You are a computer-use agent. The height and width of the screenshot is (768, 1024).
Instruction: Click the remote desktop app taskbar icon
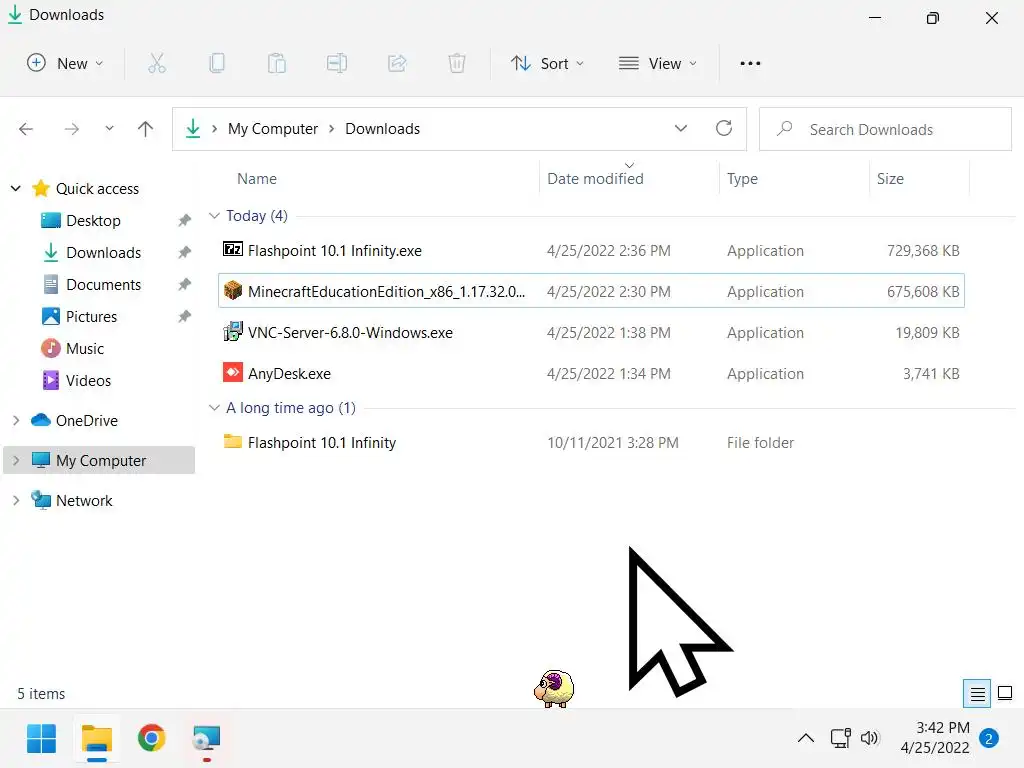point(206,739)
